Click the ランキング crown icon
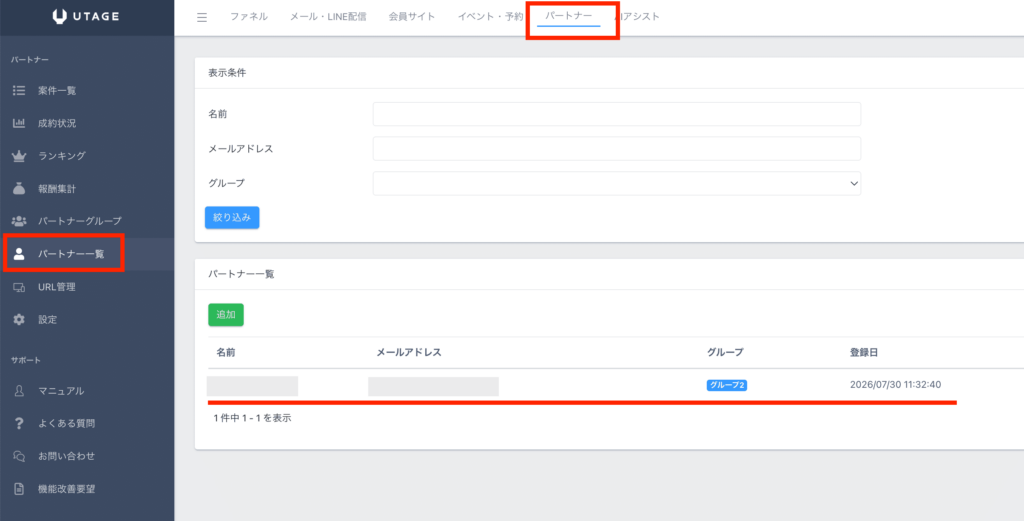The height and width of the screenshot is (521, 1024). [x=19, y=156]
